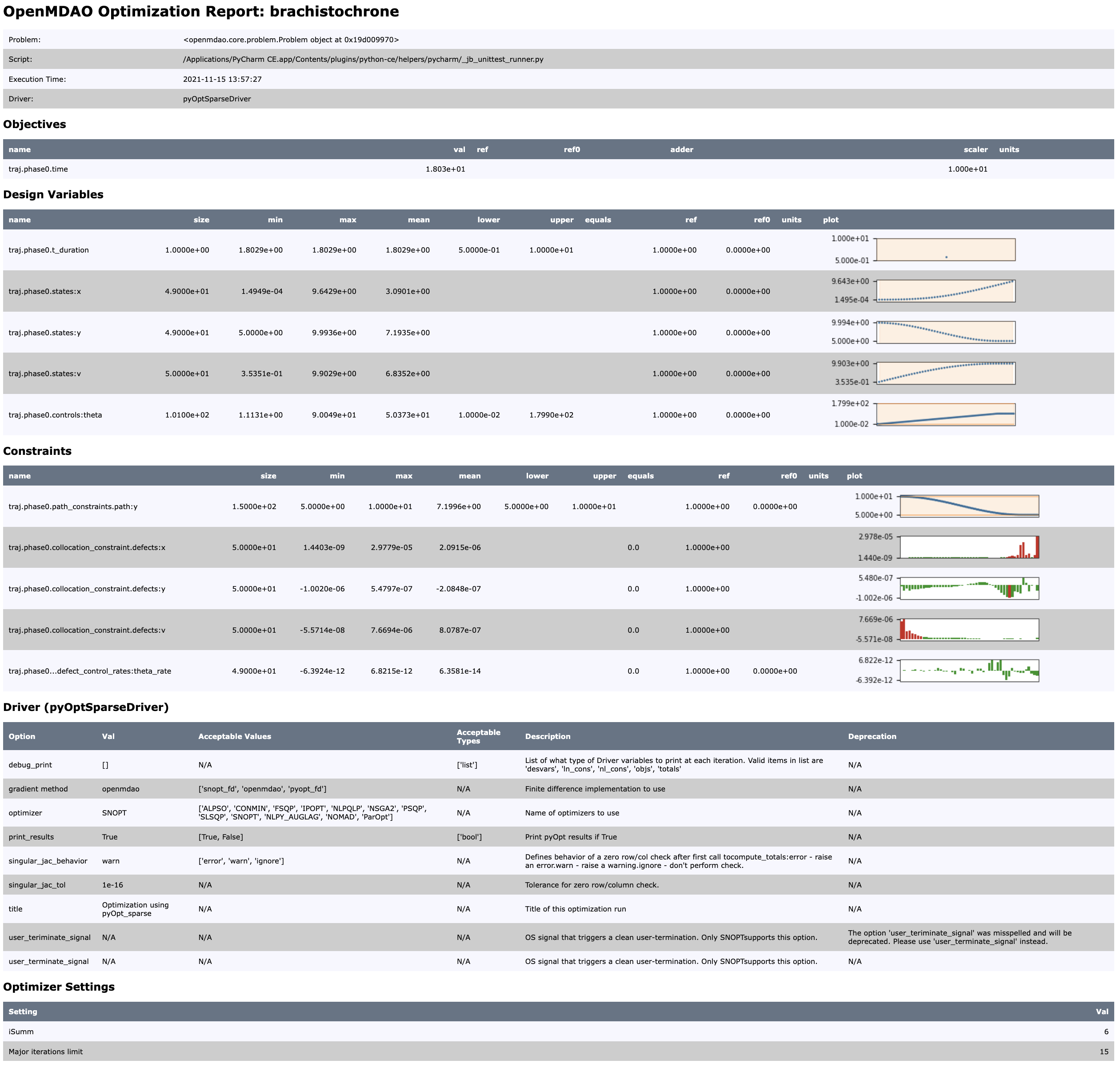Switch to the Optimizer Settings section
Image resolution: width=1120 pixels, height=1068 pixels.
point(59,987)
